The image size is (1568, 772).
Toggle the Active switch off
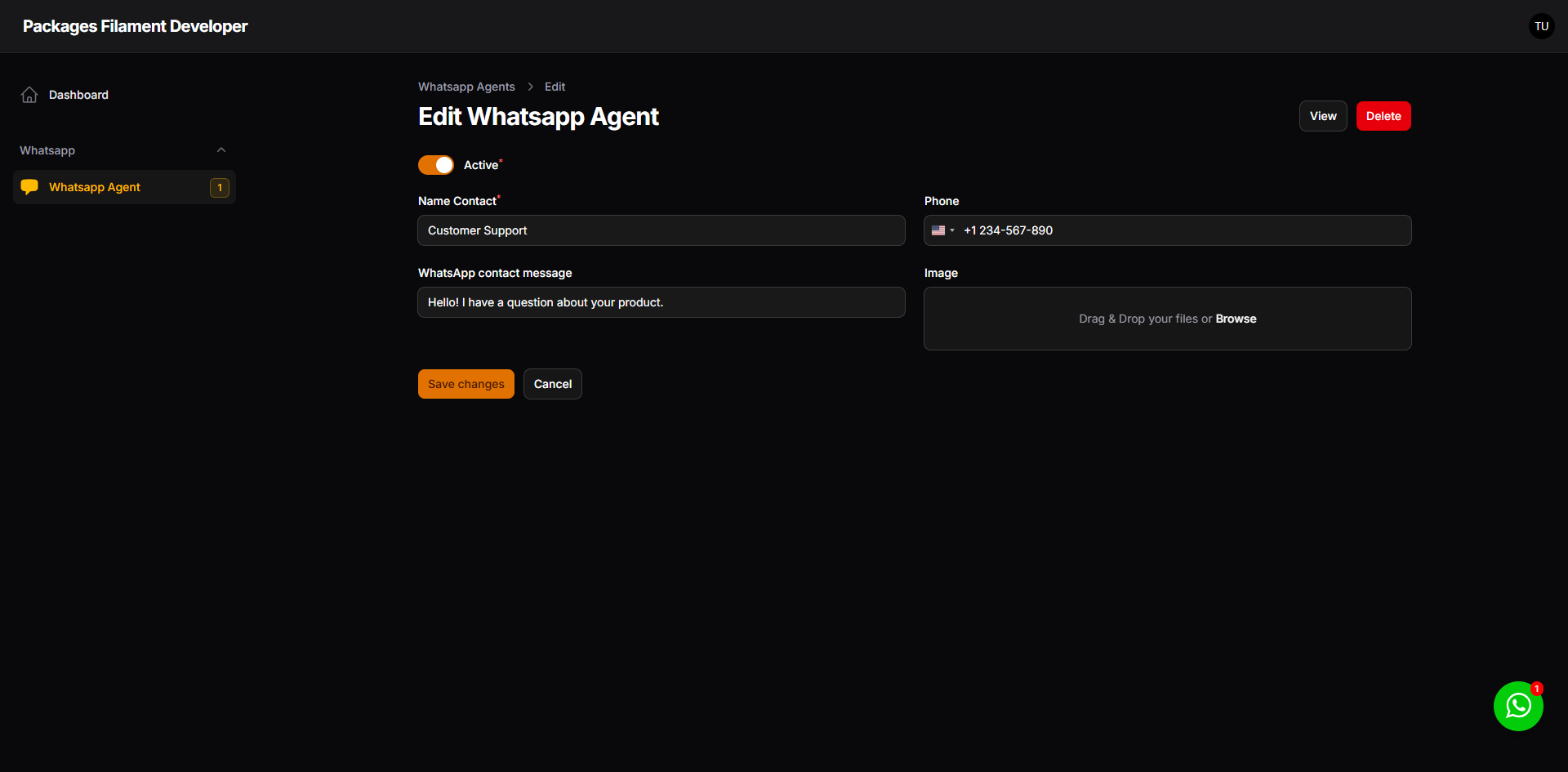pyautogui.click(x=436, y=165)
